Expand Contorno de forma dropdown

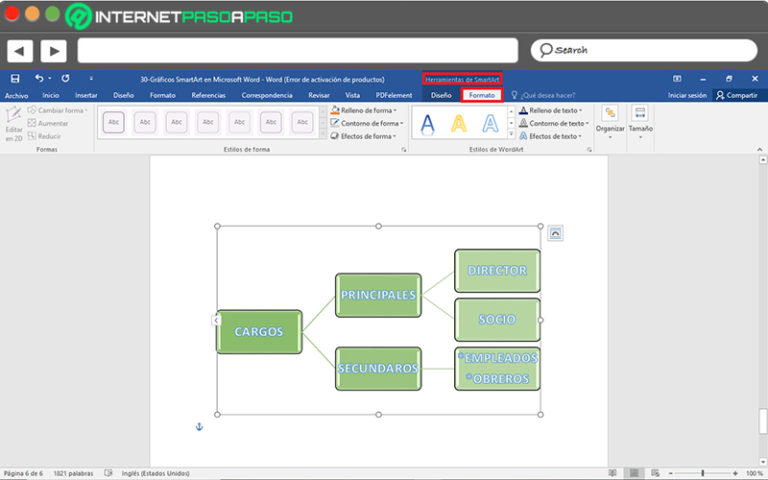[366, 123]
